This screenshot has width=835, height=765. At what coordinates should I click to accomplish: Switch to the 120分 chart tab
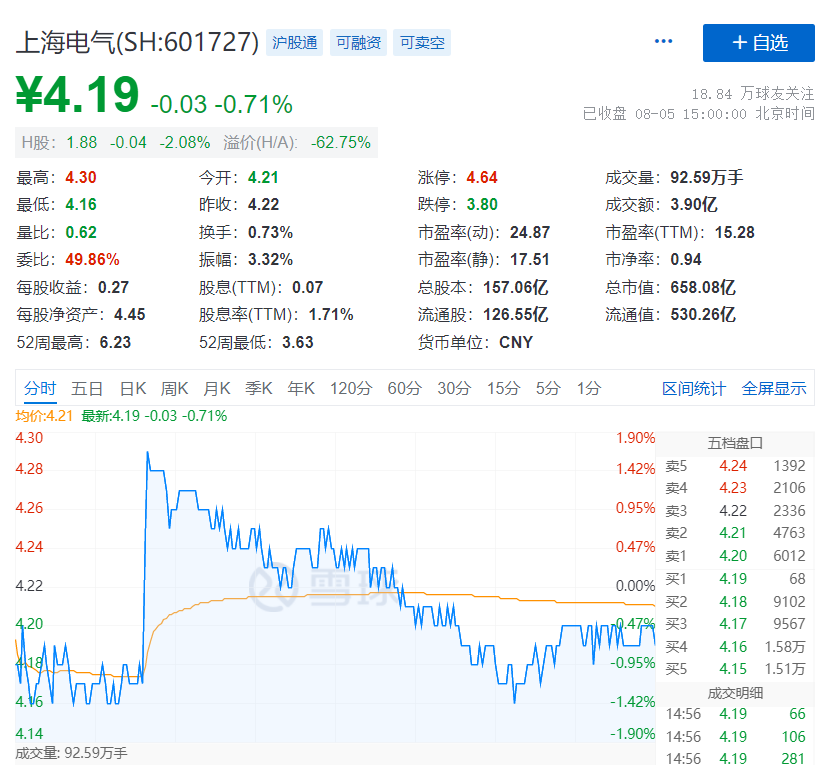(350, 389)
